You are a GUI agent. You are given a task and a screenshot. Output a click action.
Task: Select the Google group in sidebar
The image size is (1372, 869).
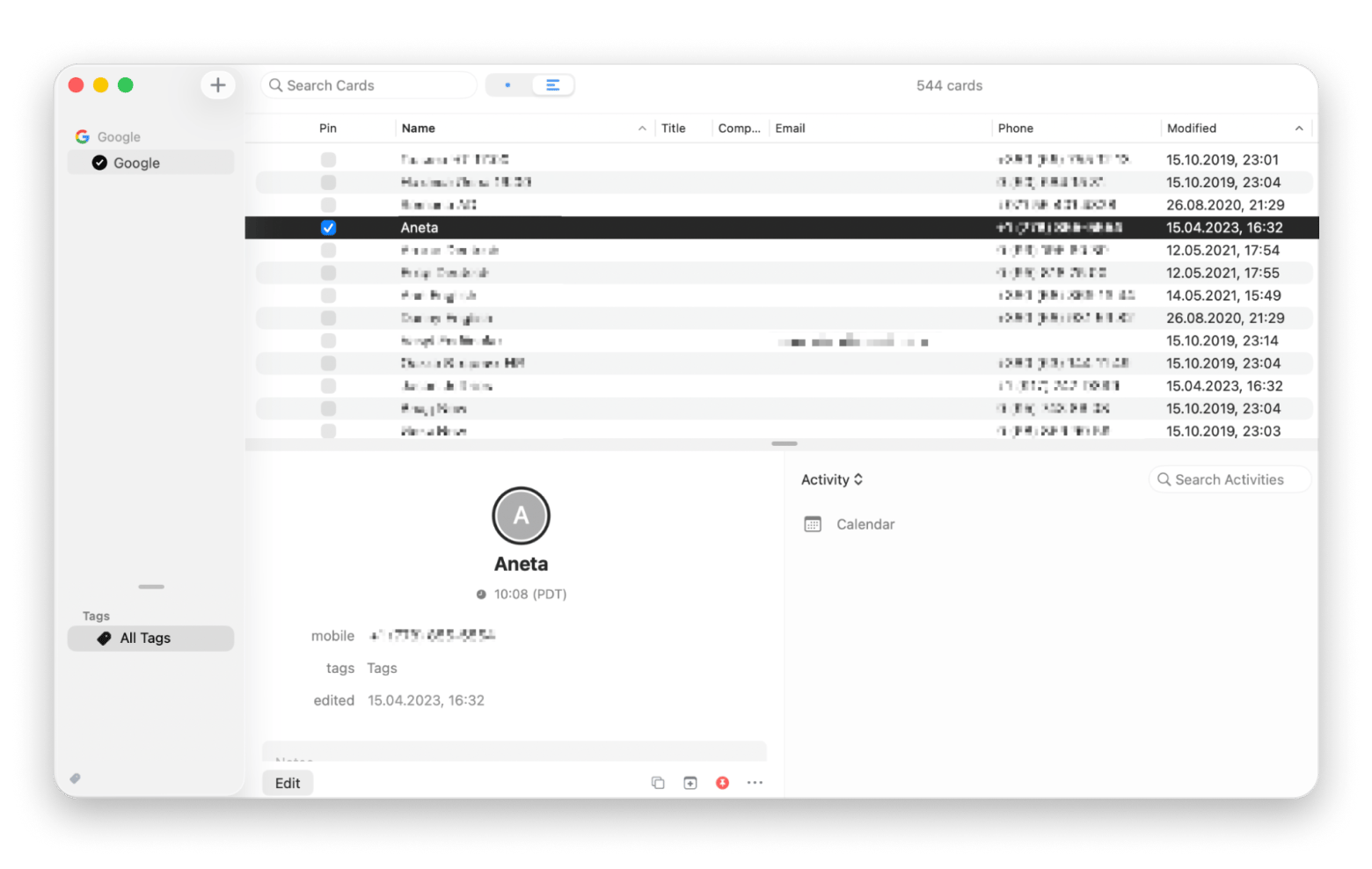click(150, 163)
